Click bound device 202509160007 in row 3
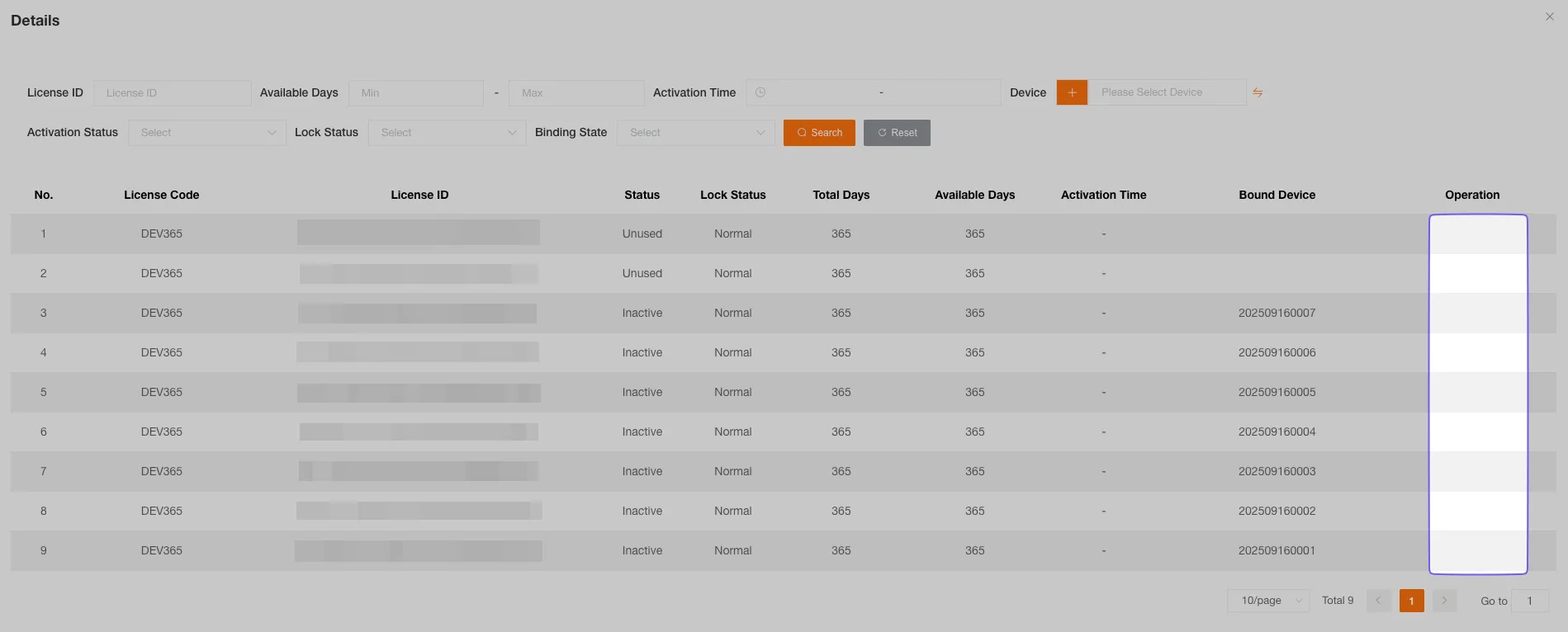Image resolution: width=1568 pixels, height=632 pixels. (1277, 314)
